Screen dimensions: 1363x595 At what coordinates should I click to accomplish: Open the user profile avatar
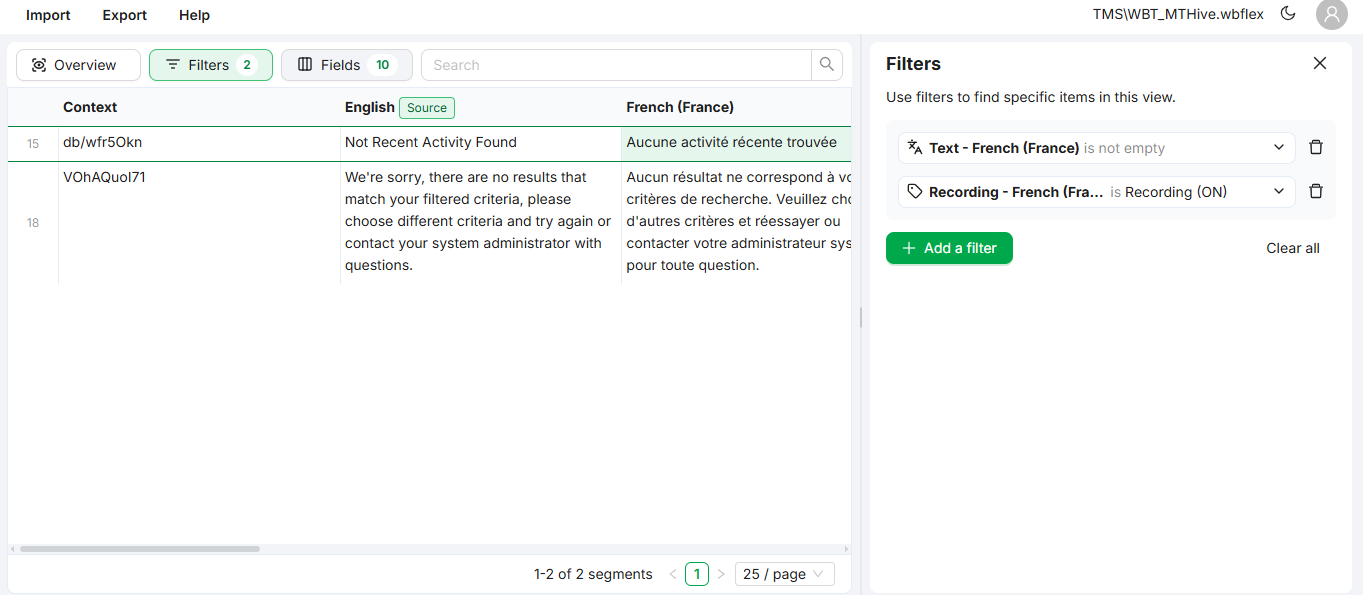(1331, 14)
